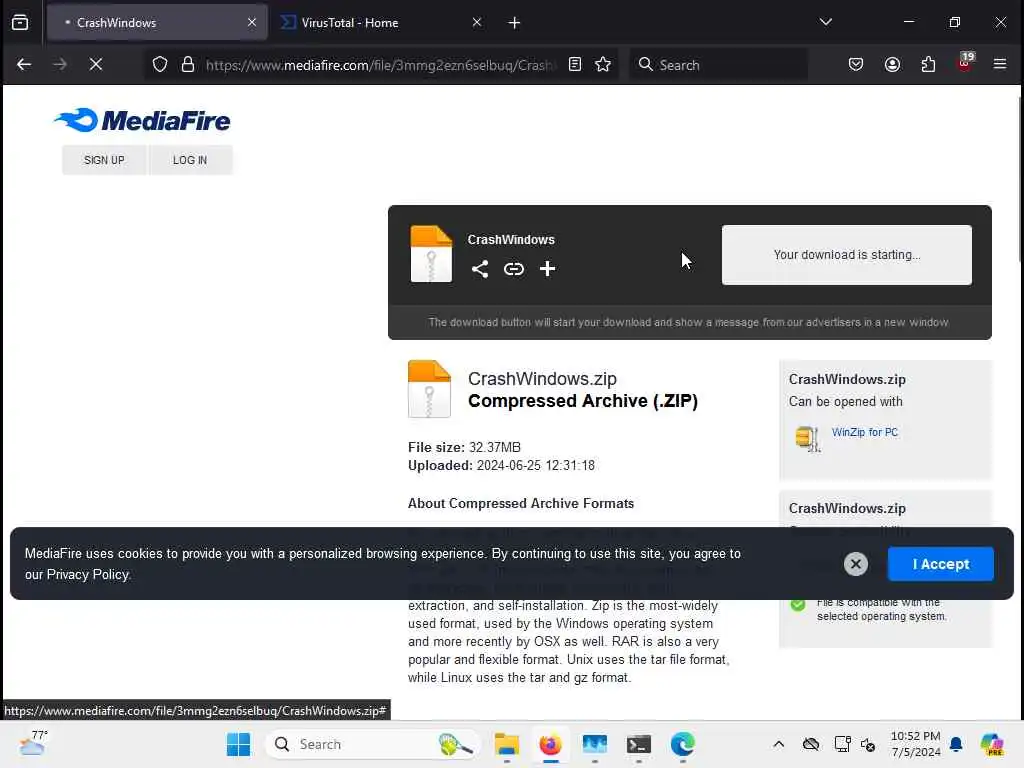Click the Firefox forward arrow
The image size is (1024, 768).
[x=59, y=64]
